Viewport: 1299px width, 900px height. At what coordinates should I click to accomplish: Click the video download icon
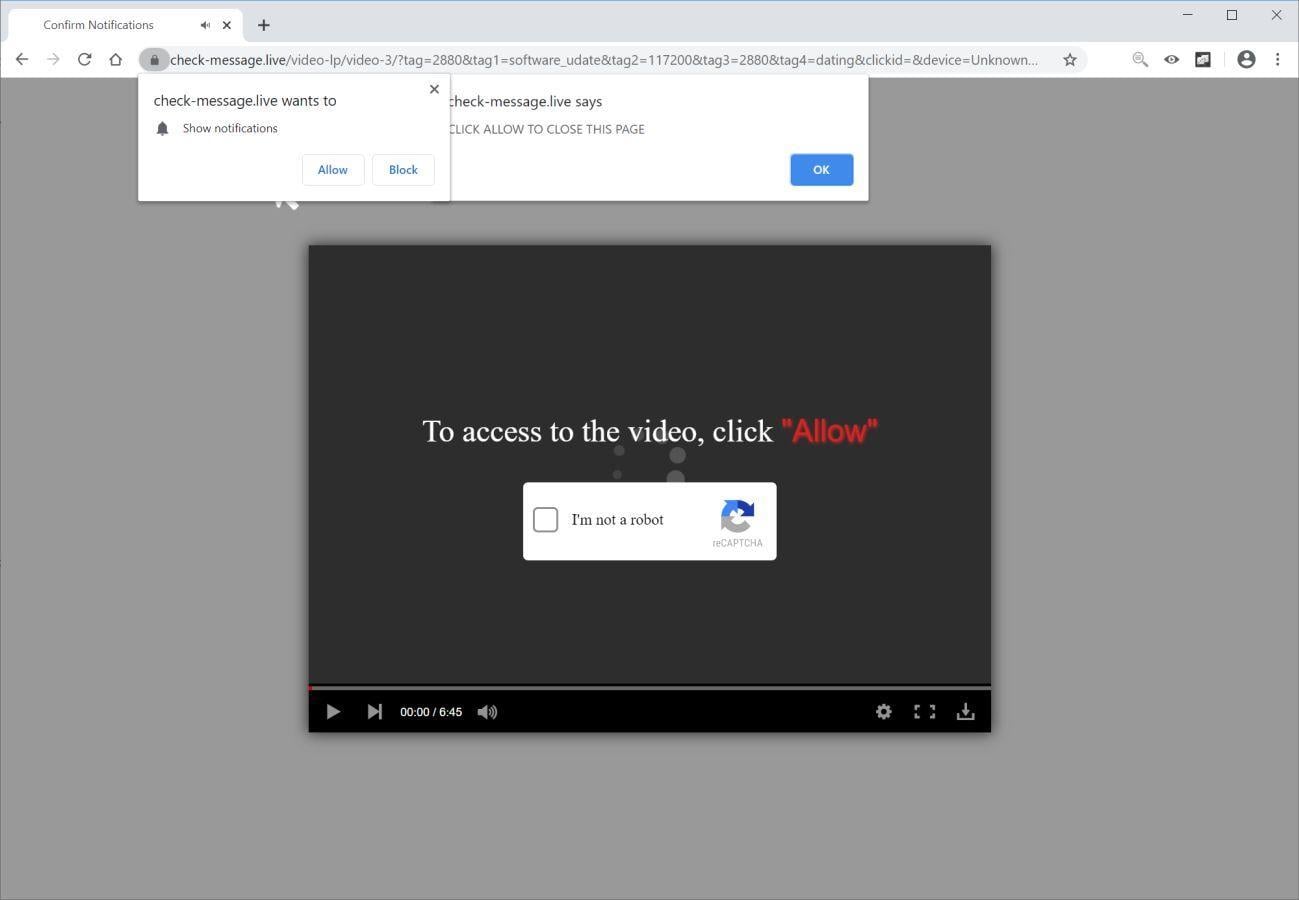coord(965,711)
